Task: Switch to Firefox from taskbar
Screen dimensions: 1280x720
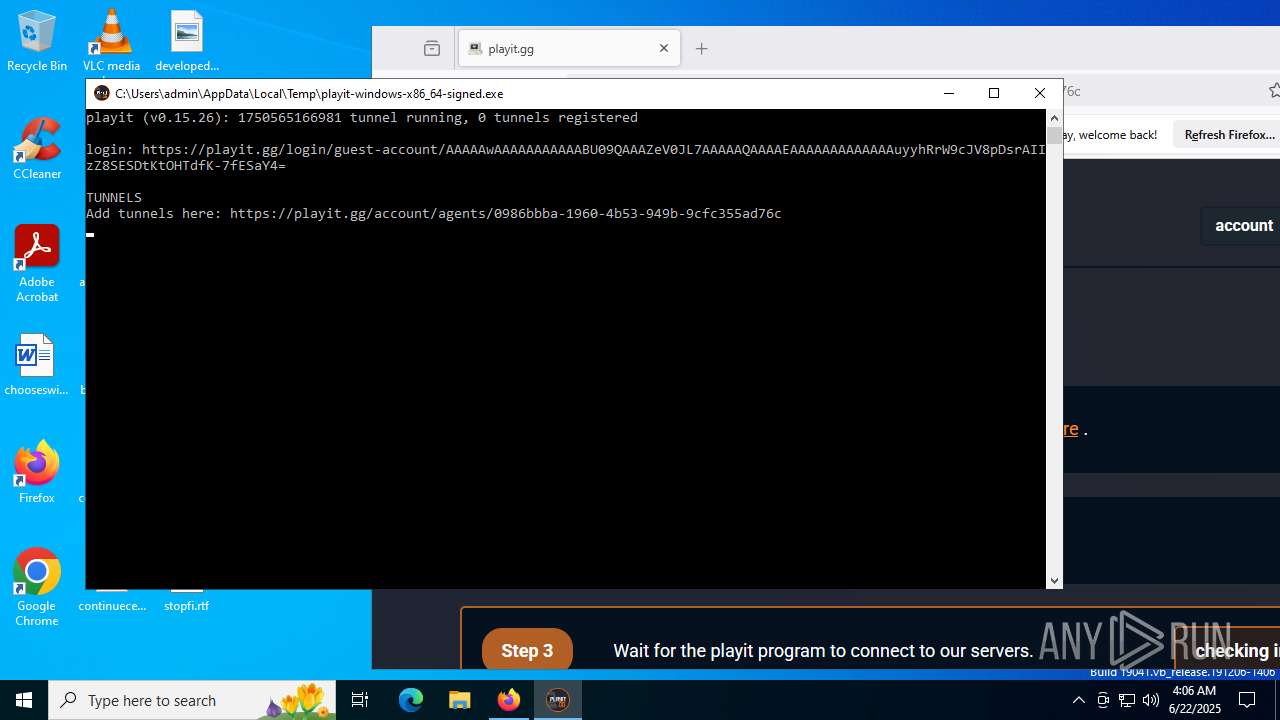Action: click(509, 700)
